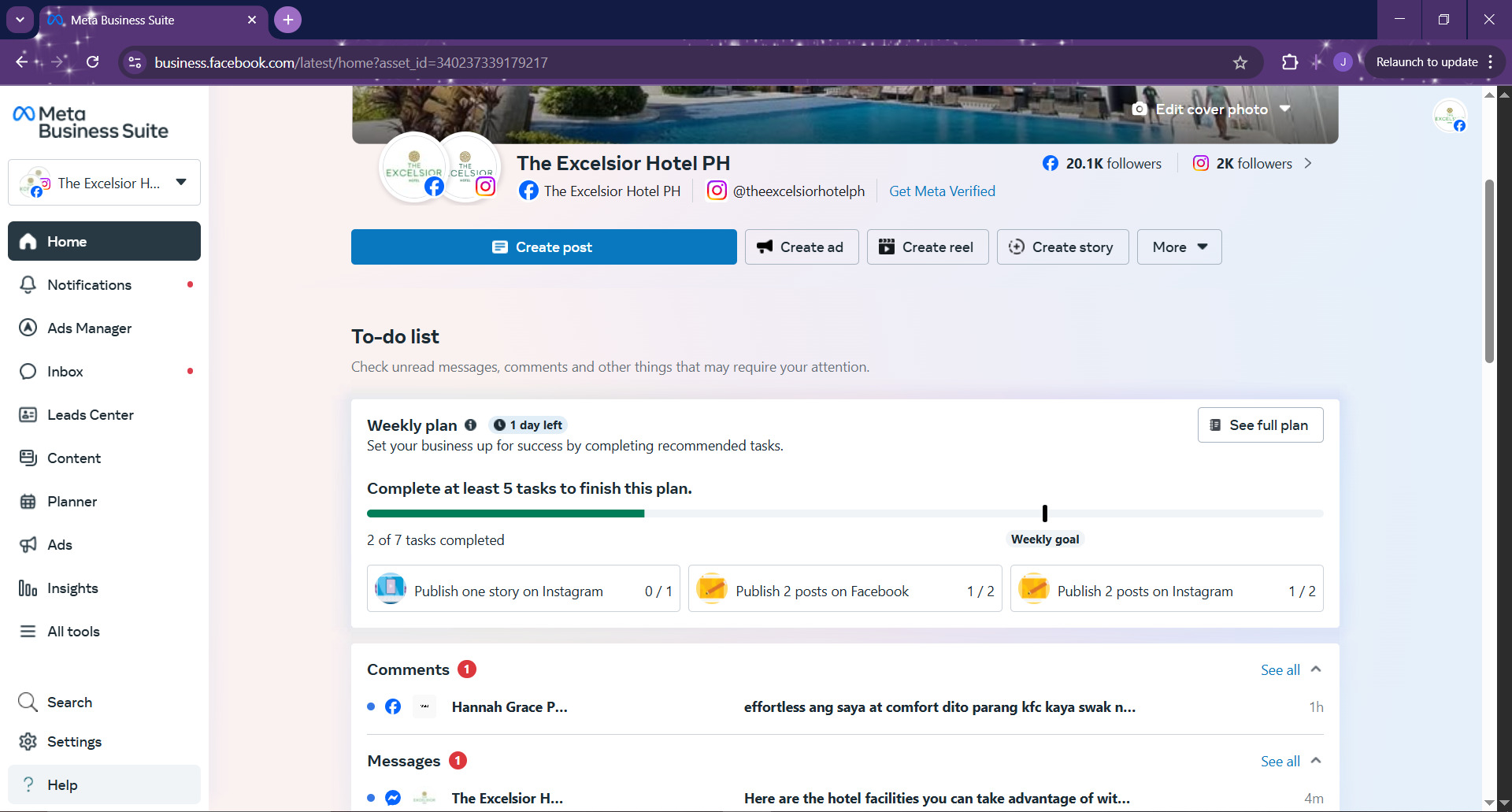The width and height of the screenshot is (1512, 812).
Task: Click See all for Comments
Action: click(1280, 670)
